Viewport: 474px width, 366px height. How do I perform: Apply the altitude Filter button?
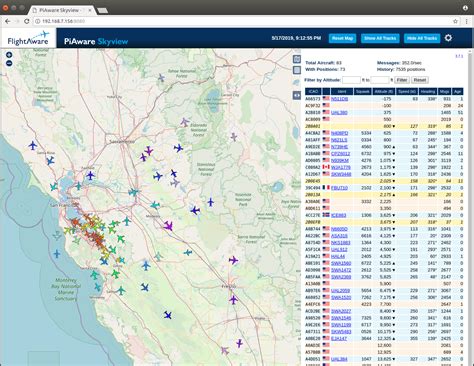click(x=402, y=80)
